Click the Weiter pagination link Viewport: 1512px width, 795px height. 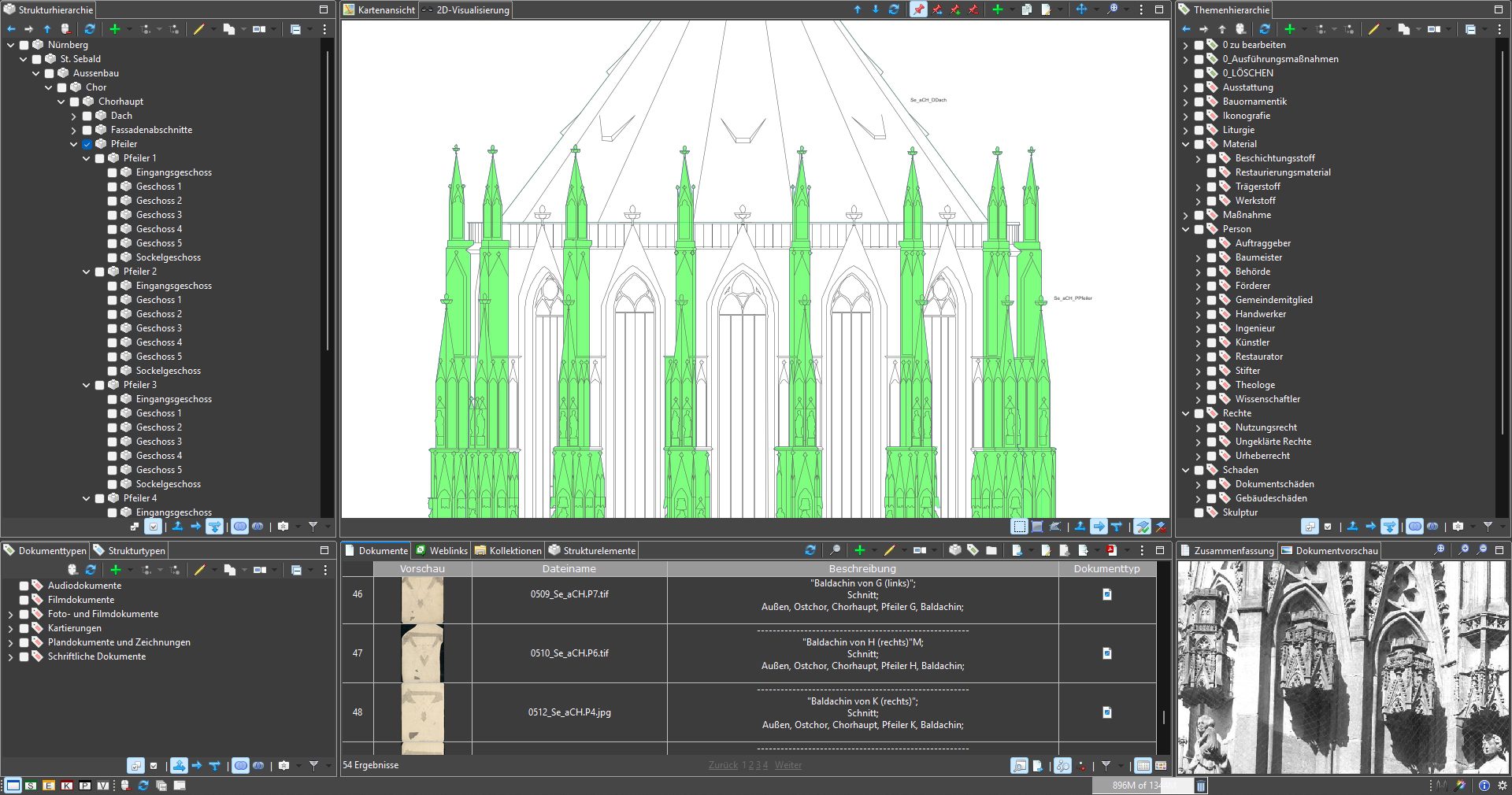pyautogui.click(x=787, y=765)
